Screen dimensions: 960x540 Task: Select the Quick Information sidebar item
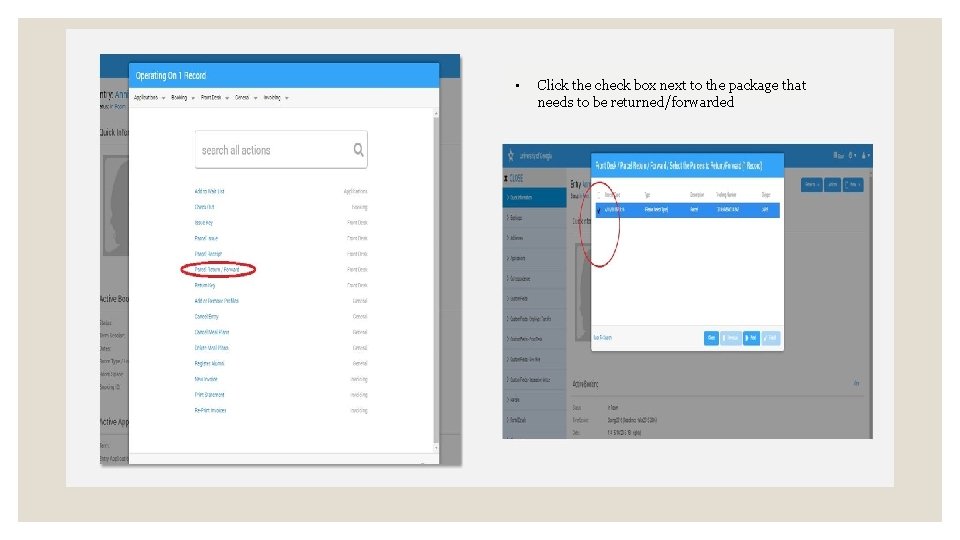[x=535, y=197]
